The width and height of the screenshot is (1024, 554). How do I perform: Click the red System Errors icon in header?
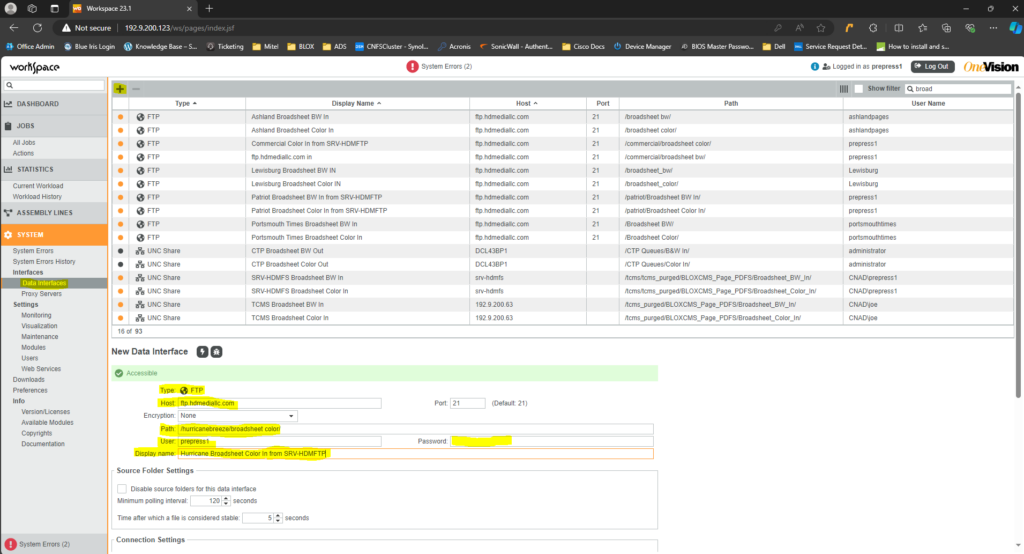click(413, 66)
